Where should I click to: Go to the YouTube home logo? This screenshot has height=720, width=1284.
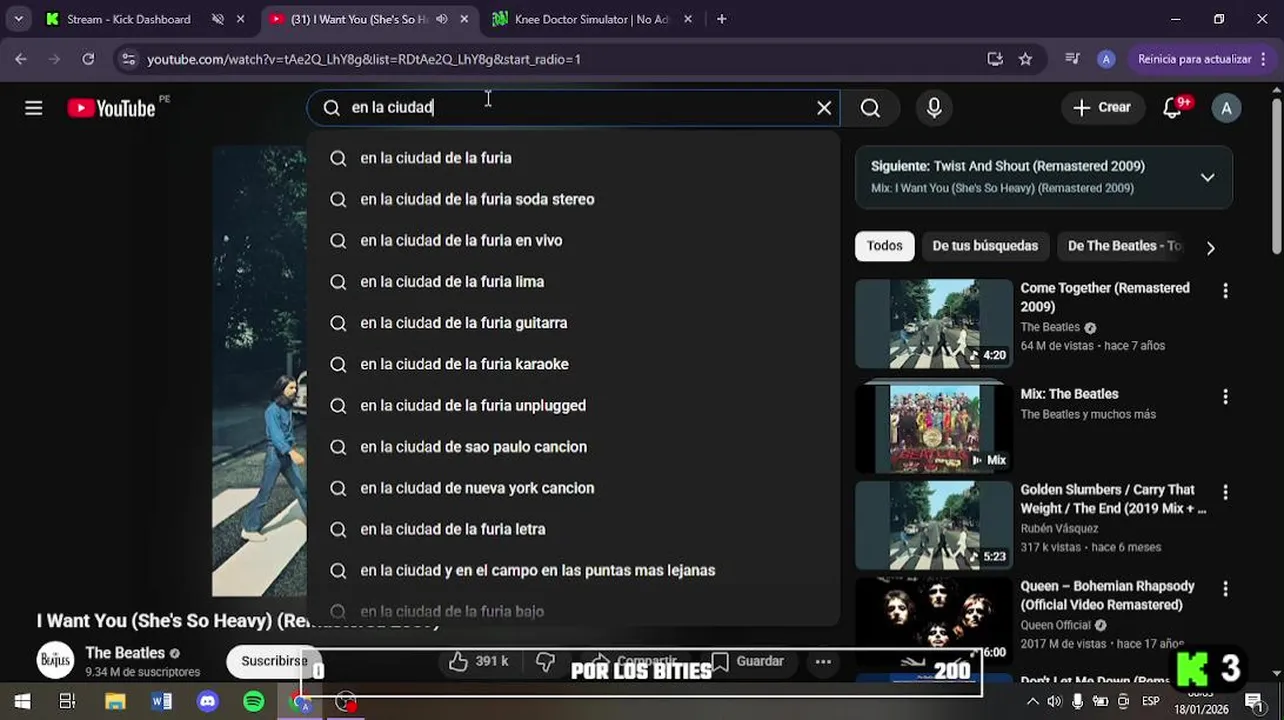coord(111,108)
